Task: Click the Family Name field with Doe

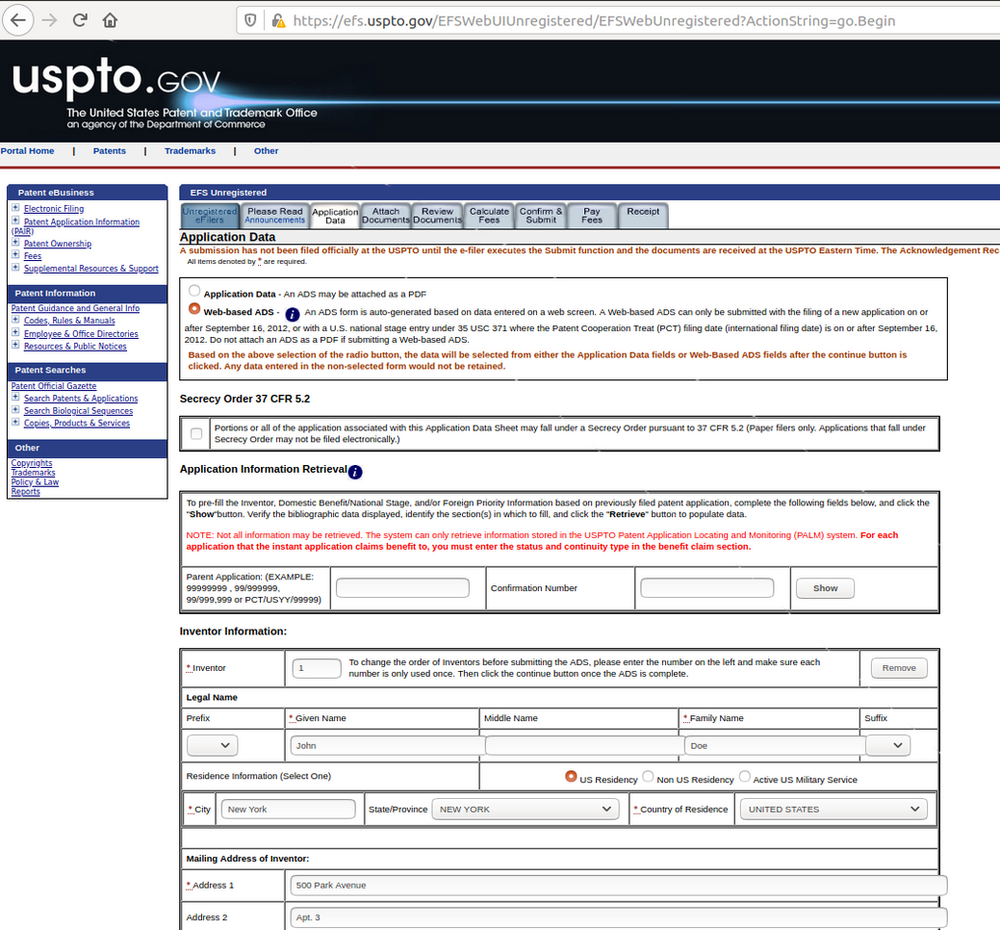Action: [x=775, y=746]
